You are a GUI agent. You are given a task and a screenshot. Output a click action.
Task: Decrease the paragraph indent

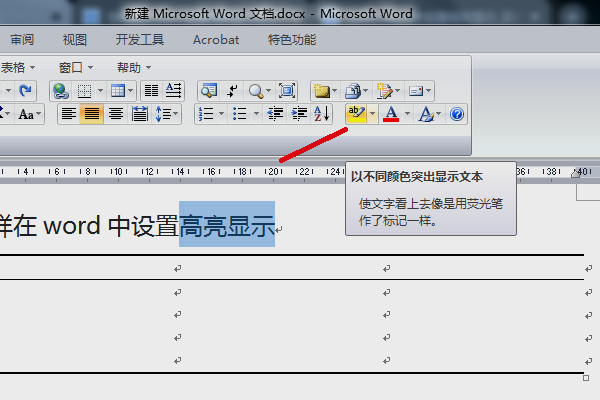click(x=275, y=114)
